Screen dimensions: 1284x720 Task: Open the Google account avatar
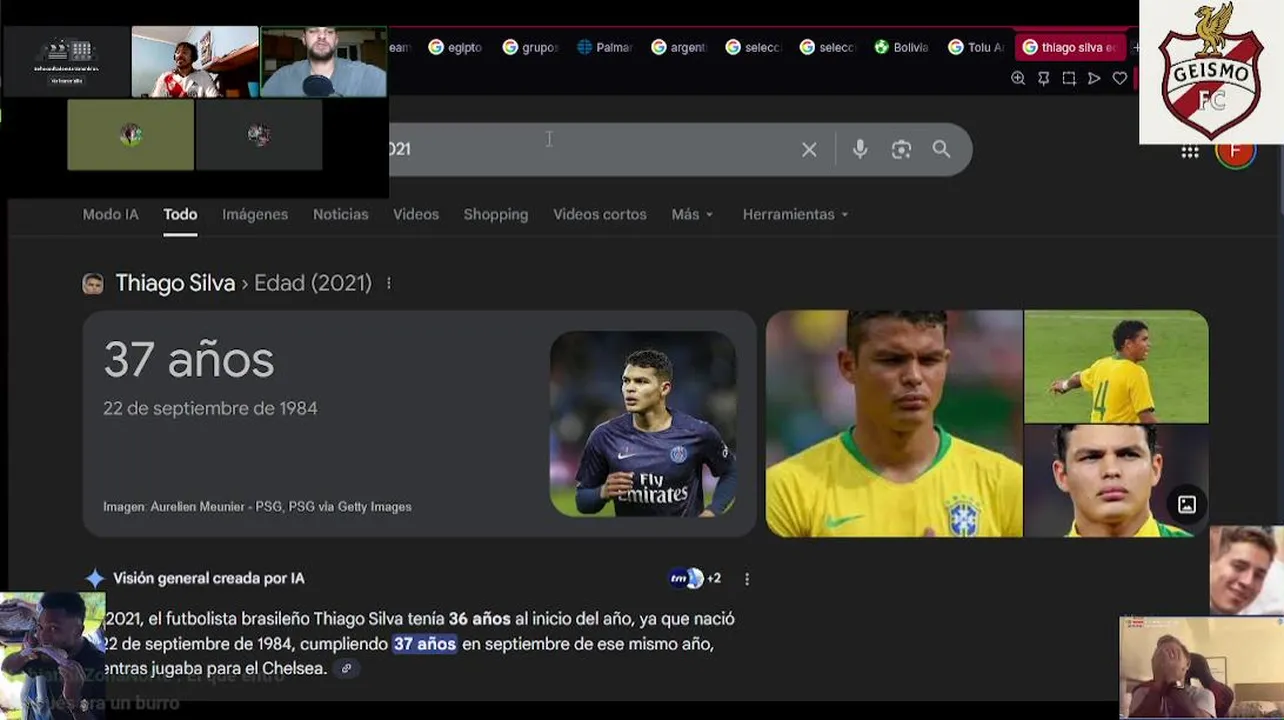(x=1235, y=153)
